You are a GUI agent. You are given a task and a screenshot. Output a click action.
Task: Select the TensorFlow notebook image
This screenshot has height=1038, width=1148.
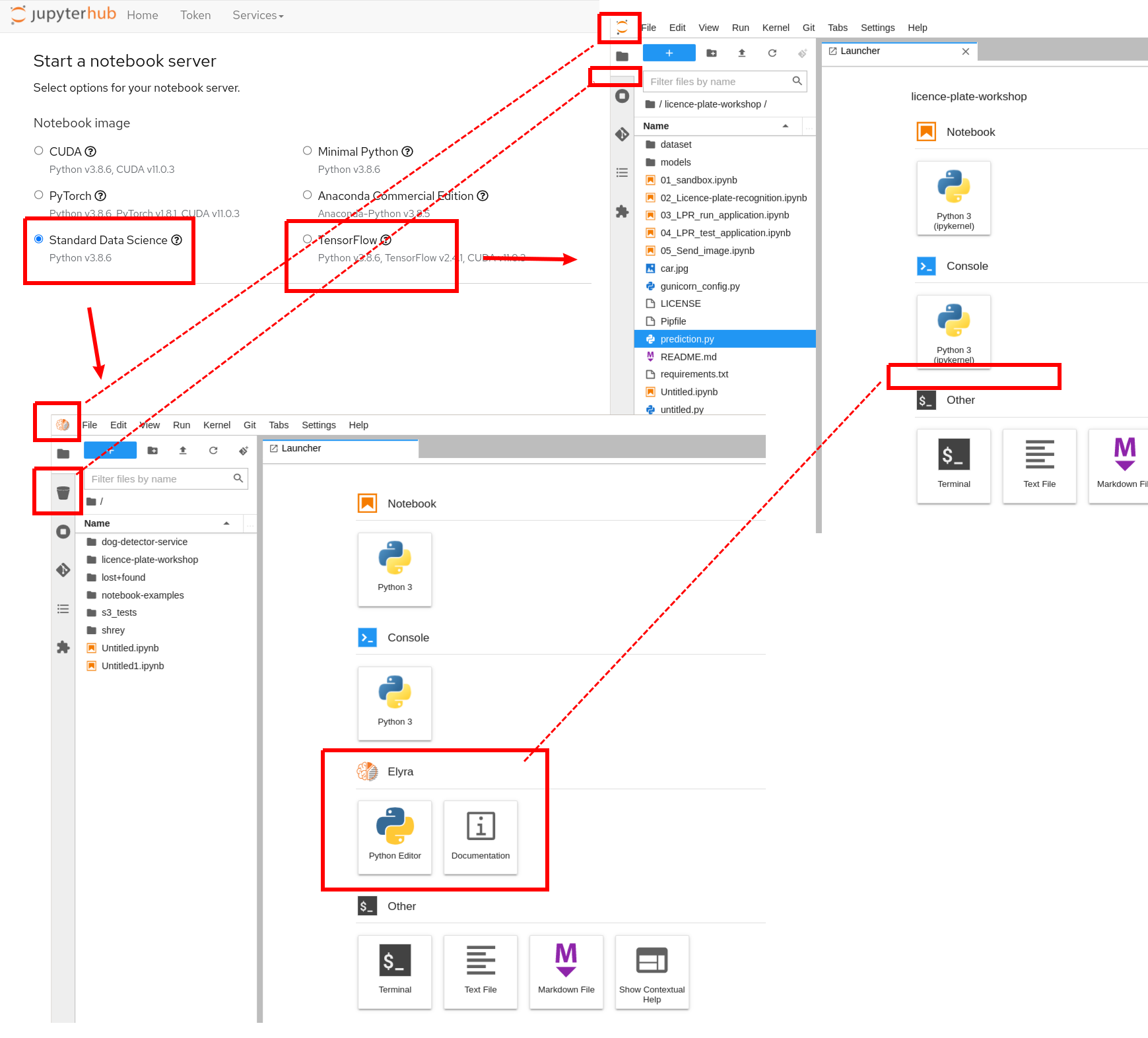click(x=308, y=240)
